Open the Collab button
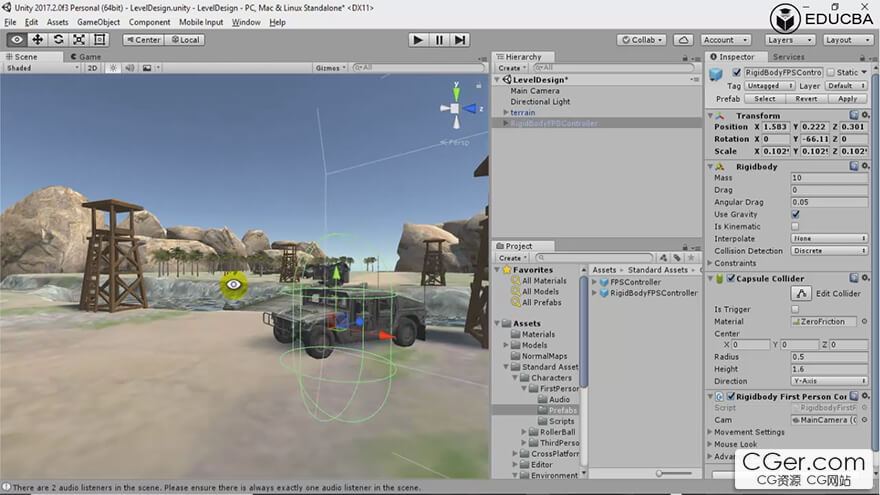 [641, 40]
